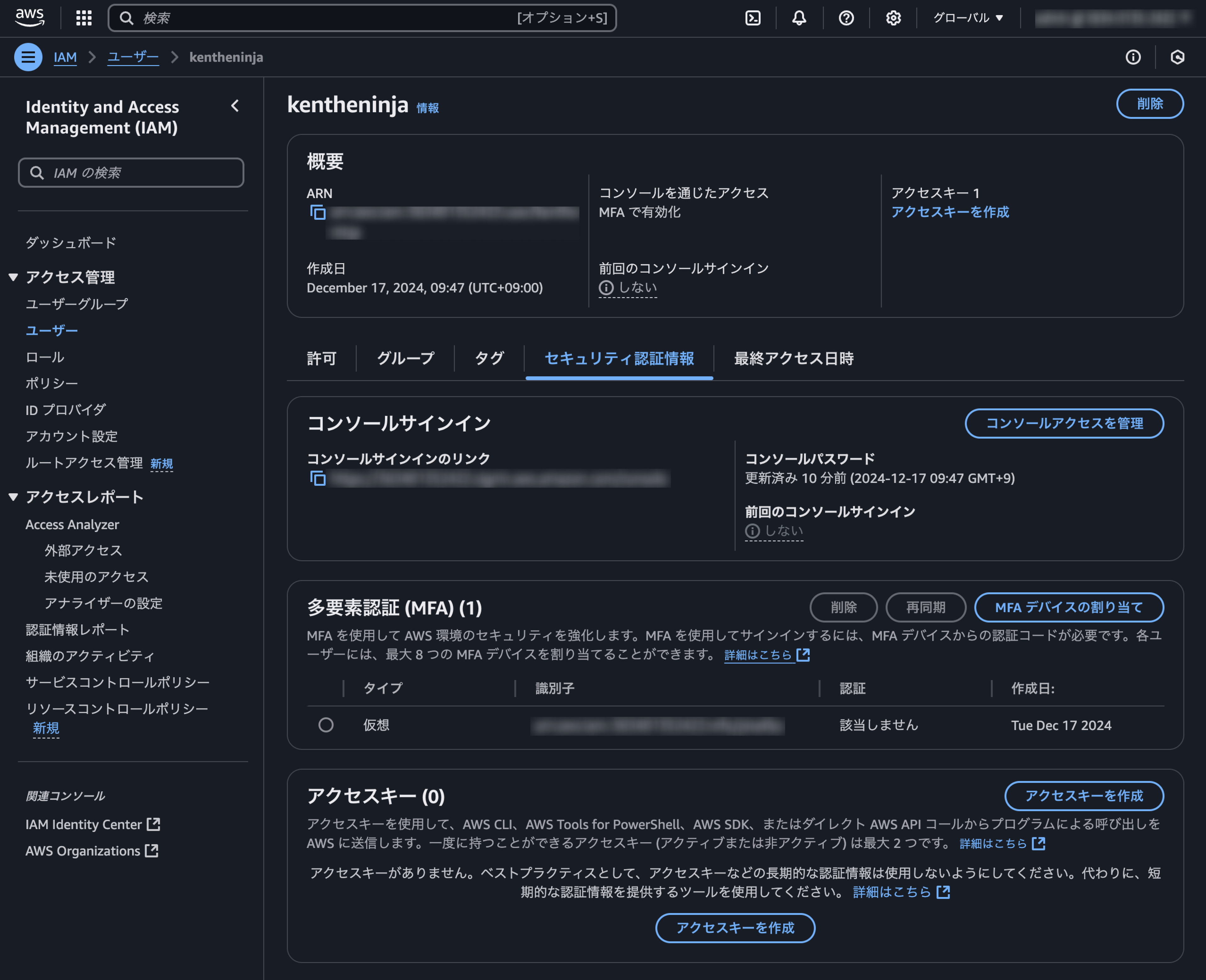Open Access Analyzer in the sidebar

point(72,524)
